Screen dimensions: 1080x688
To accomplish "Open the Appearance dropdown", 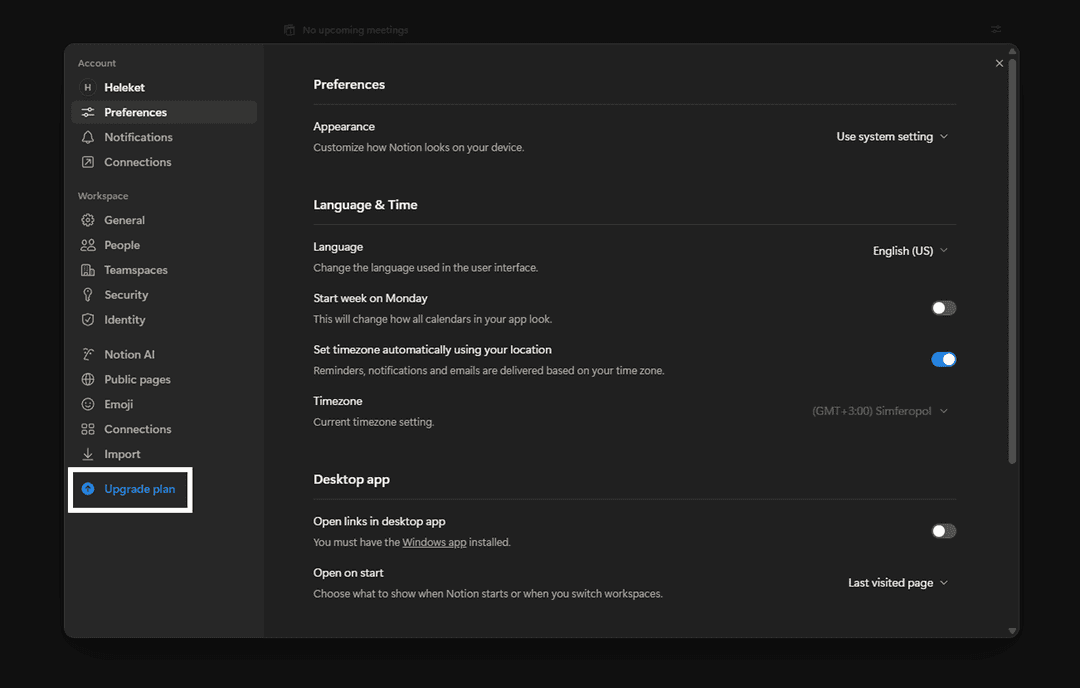I will (x=891, y=137).
